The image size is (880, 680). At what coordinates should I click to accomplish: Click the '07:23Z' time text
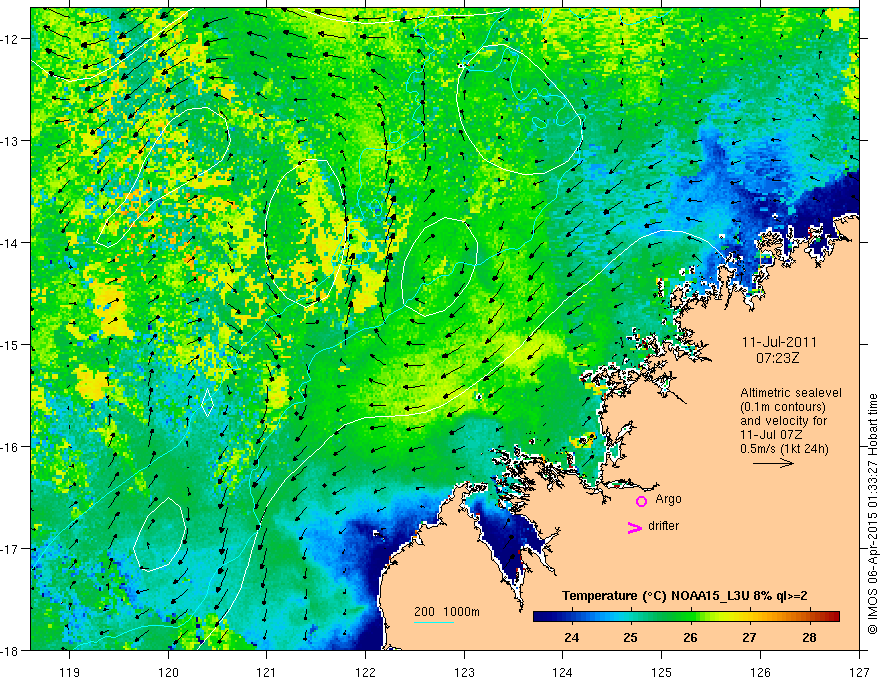tap(777, 358)
